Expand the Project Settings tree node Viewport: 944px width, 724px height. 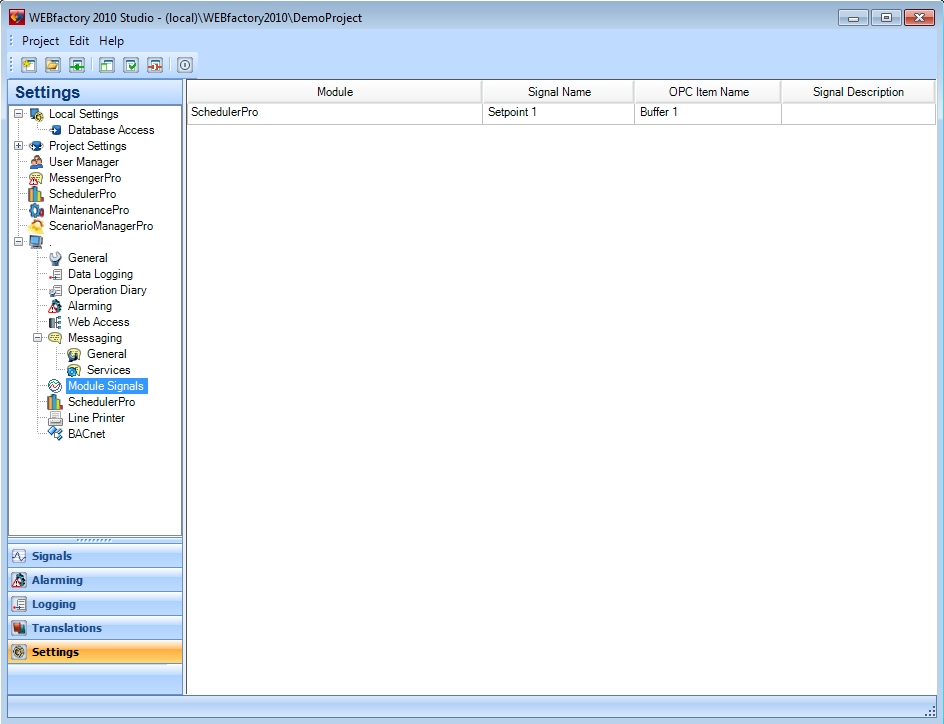pos(19,146)
